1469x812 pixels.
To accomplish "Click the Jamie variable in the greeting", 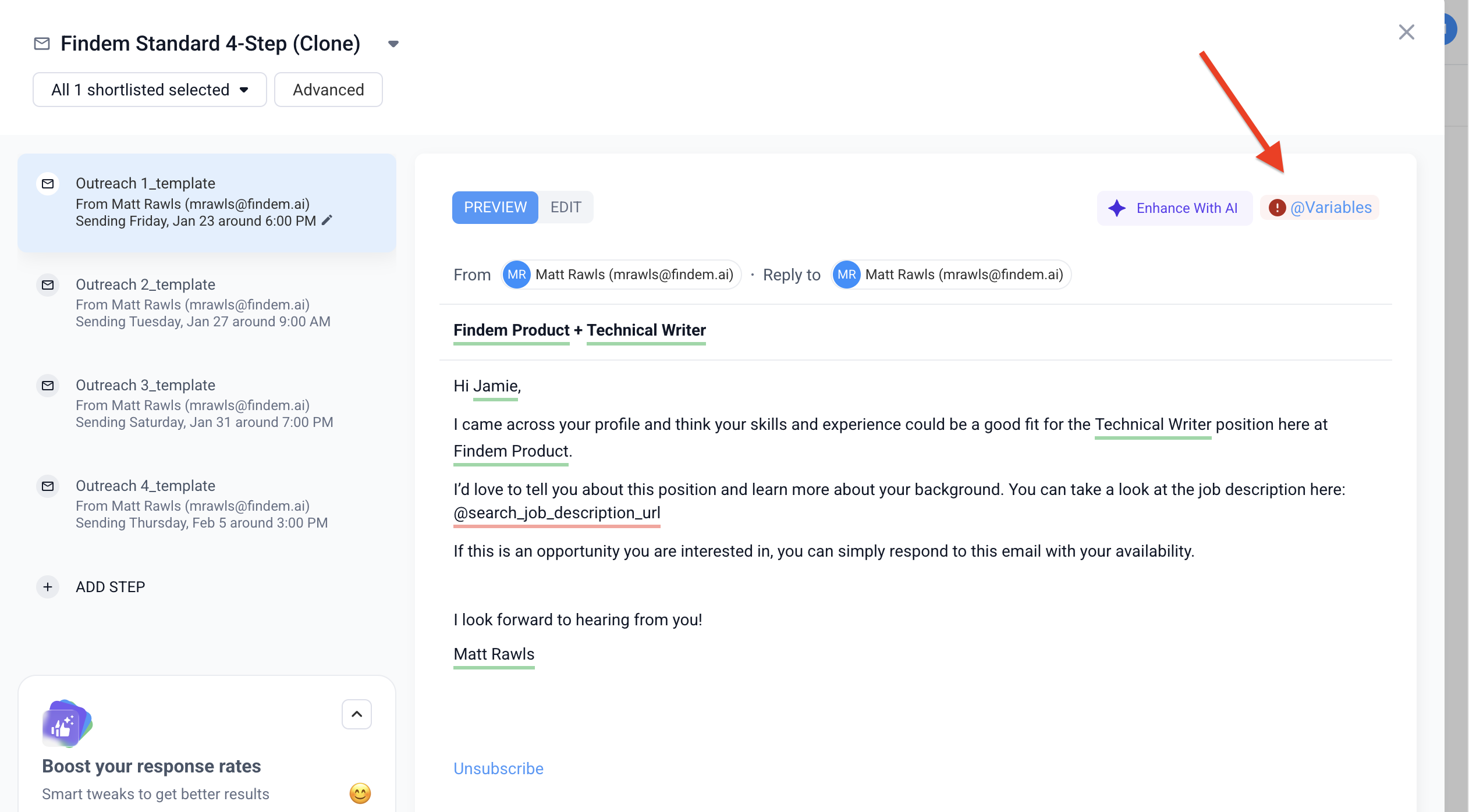I will [495, 386].
